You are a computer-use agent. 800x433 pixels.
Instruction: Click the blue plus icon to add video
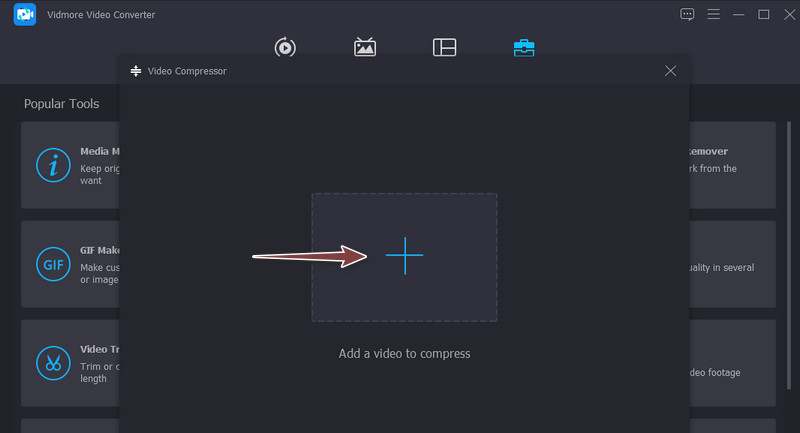click(x=404, y=257)
